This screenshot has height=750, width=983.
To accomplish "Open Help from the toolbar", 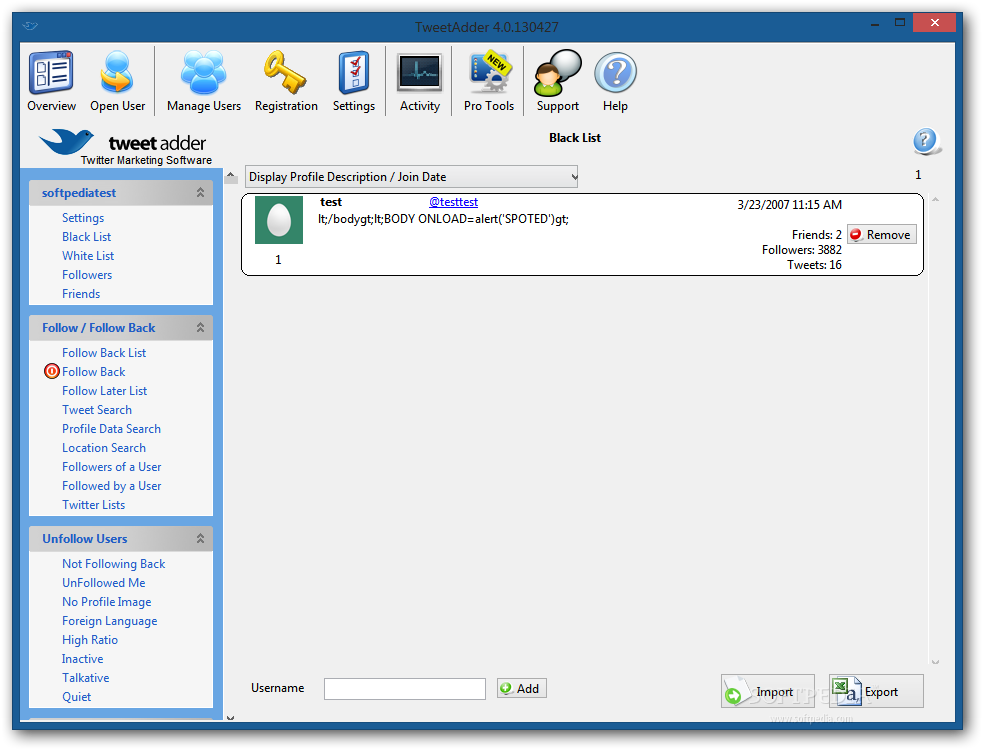I will tap(615, 82).
